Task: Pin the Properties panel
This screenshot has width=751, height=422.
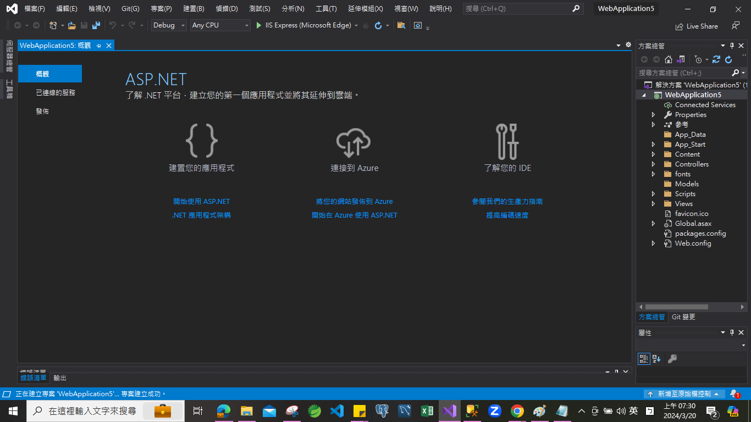Action: [732, 332]
